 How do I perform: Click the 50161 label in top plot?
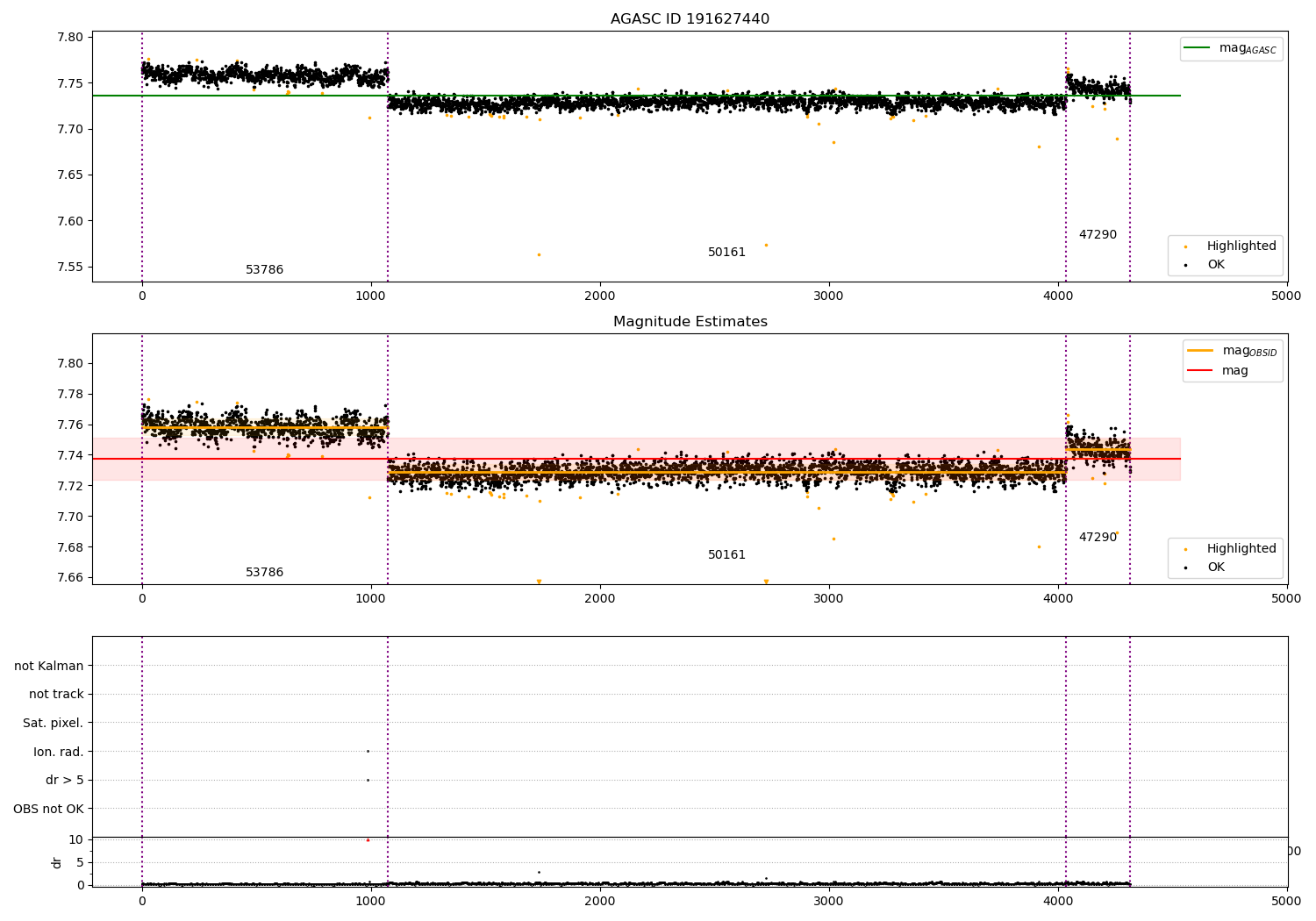[726, 253]
